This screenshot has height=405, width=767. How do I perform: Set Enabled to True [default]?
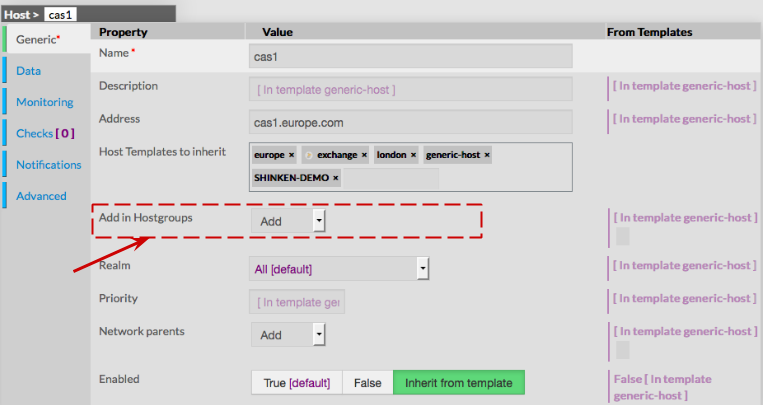pyautogui.click(x=296, y=383)
